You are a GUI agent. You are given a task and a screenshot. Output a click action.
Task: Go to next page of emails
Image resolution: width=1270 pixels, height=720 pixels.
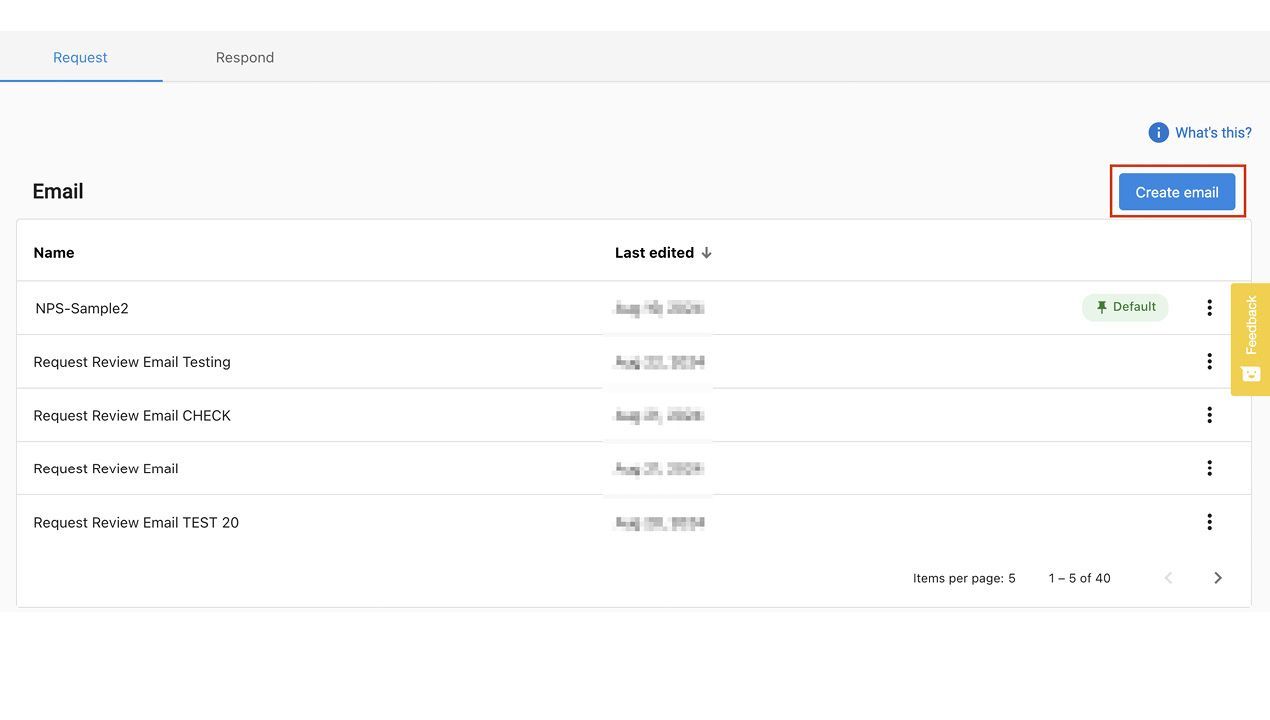tap(1217, 578)
